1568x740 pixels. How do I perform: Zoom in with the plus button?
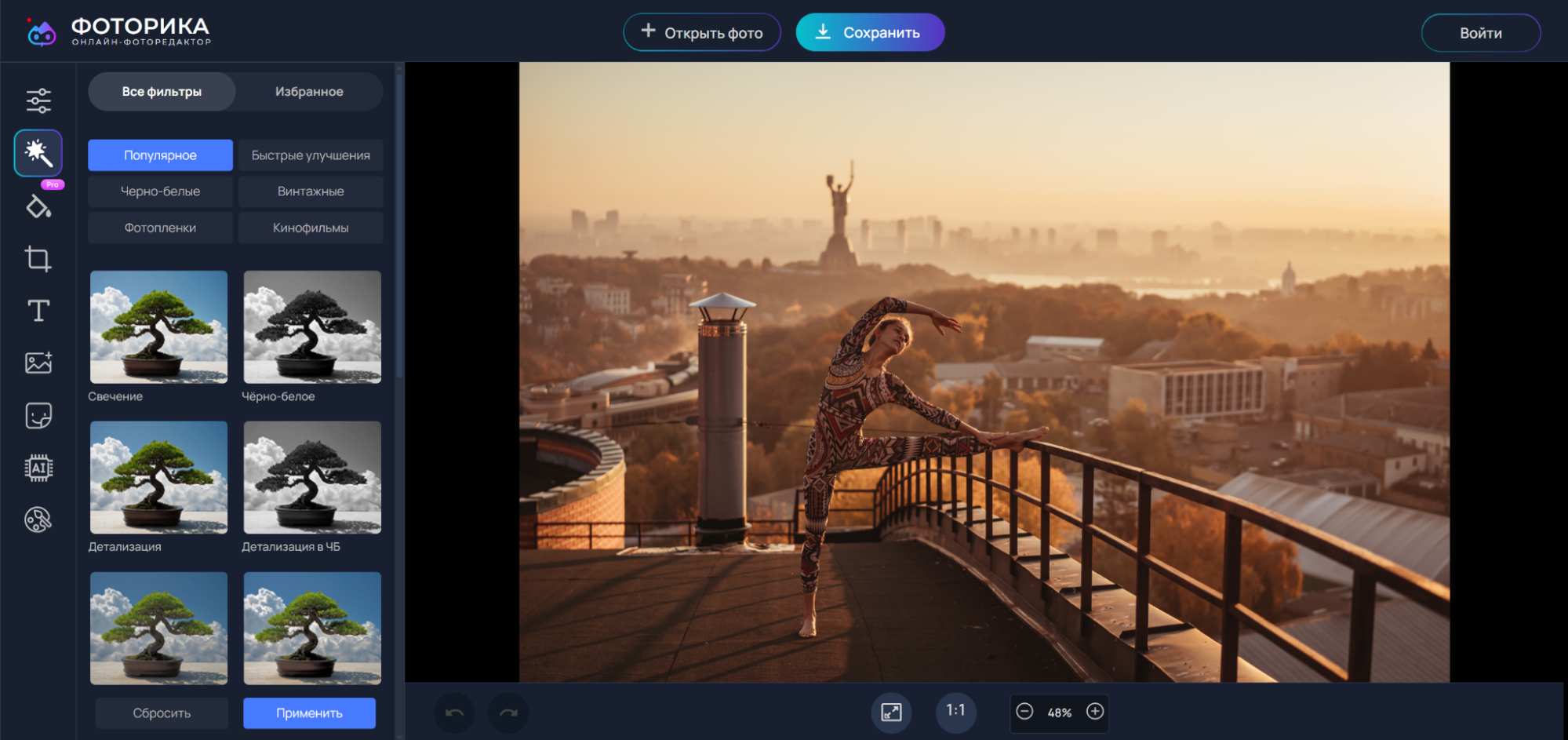click(1095, 711)
